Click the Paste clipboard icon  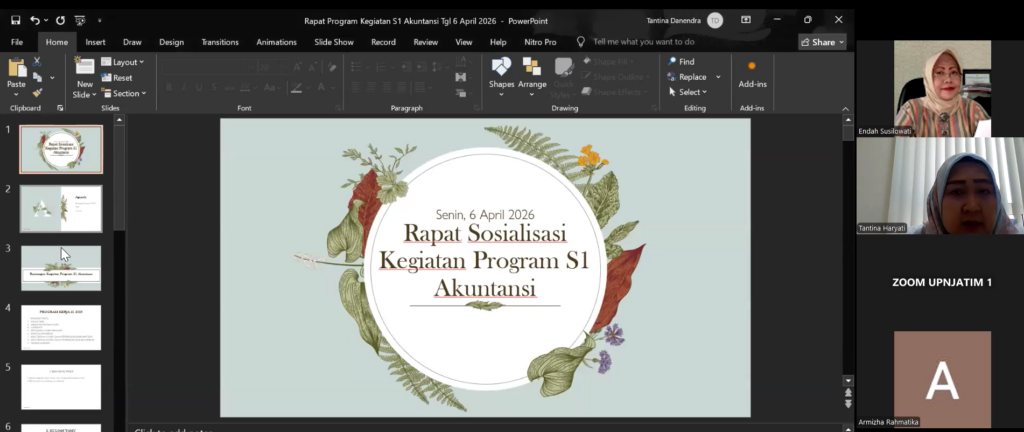pyautogui.click(x=17, y=67)
